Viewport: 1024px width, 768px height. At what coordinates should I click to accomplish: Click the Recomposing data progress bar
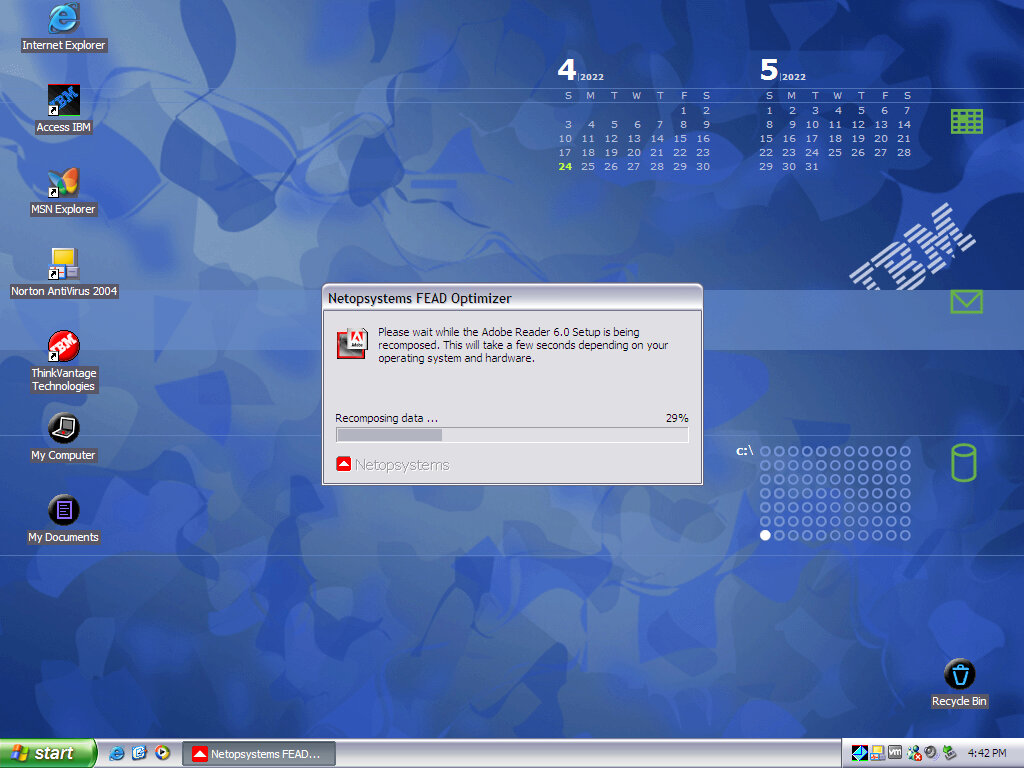pyautogui.click(x=512, y=435)
